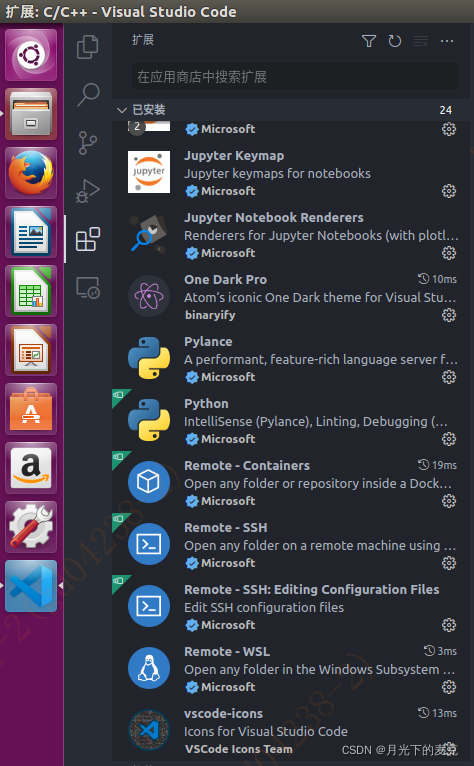Click the vscode-icons extension logo

coord(149,730)
